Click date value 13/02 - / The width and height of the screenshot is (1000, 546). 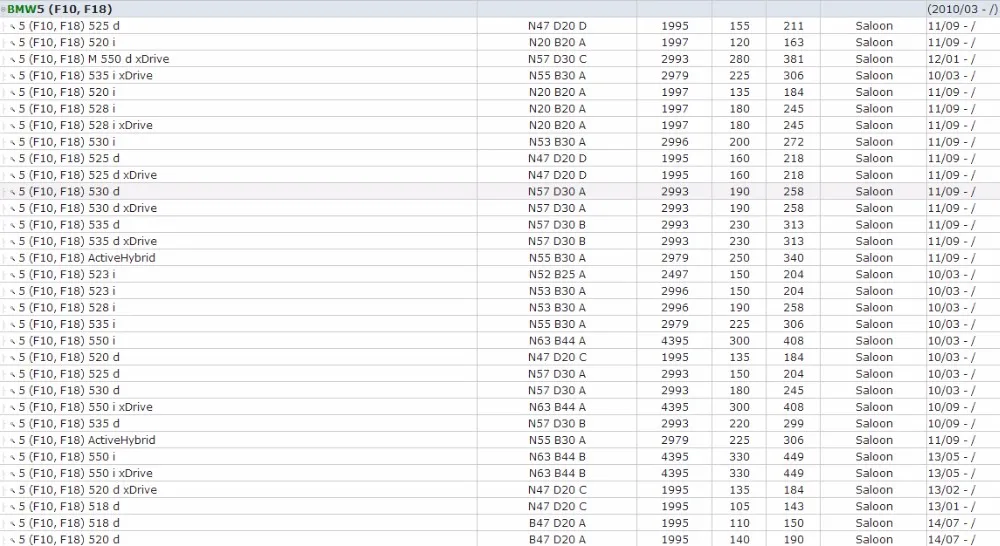pos(952,490)
